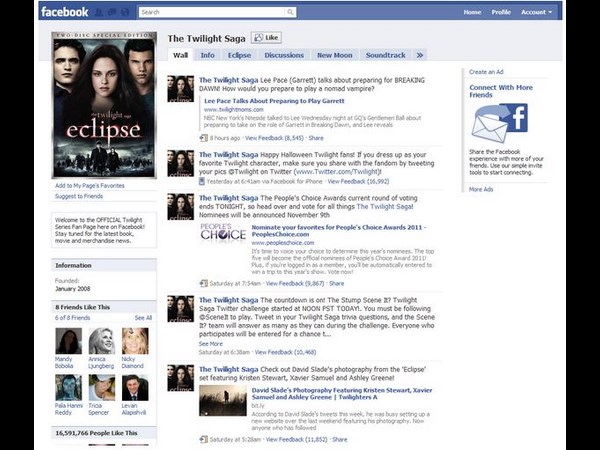The height and width of the screenshot is (450, 600).
Task: Expand more tabs with double-arrow button
Action: coord(420,55)
